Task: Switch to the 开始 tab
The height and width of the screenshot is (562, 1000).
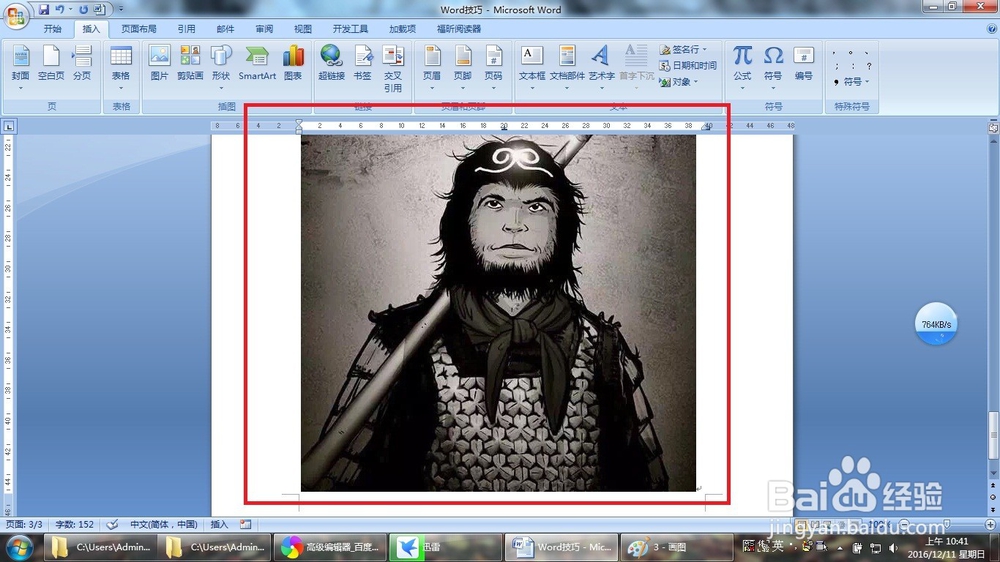Action: (x=52, y=29)
